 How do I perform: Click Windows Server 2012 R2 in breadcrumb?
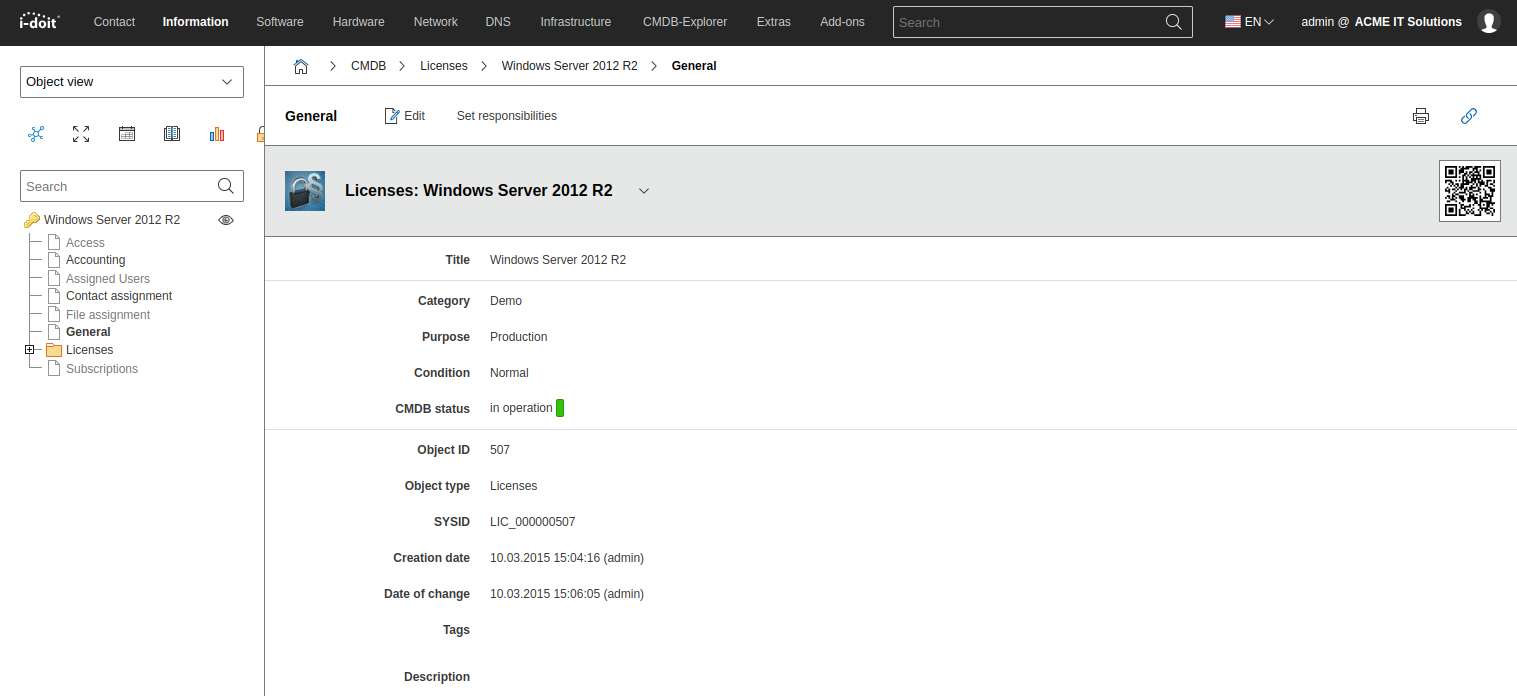point(569,66)
